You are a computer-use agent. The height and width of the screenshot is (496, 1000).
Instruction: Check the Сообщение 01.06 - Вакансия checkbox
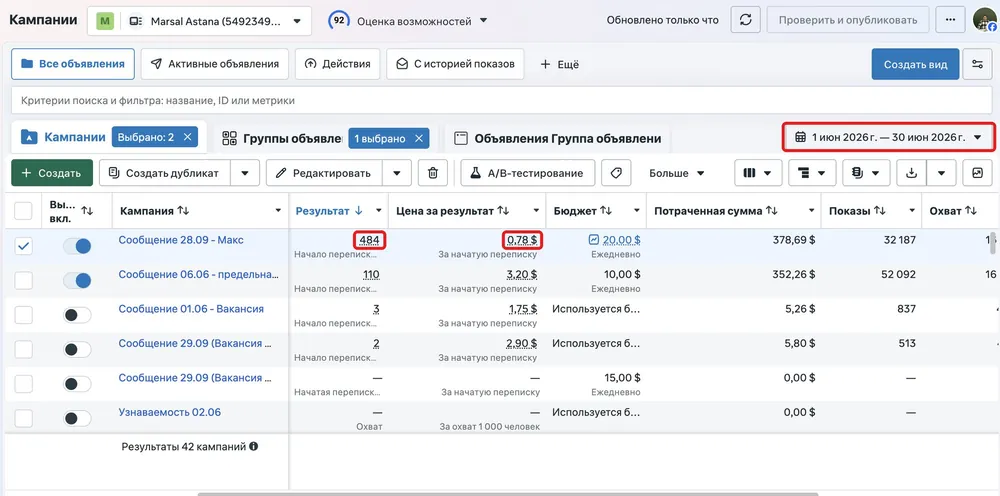(x=24, y=315)
